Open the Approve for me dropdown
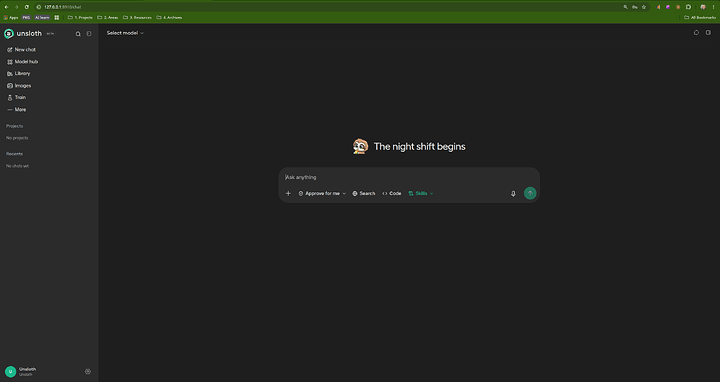The image size is (720, 382). pos(322,193)
